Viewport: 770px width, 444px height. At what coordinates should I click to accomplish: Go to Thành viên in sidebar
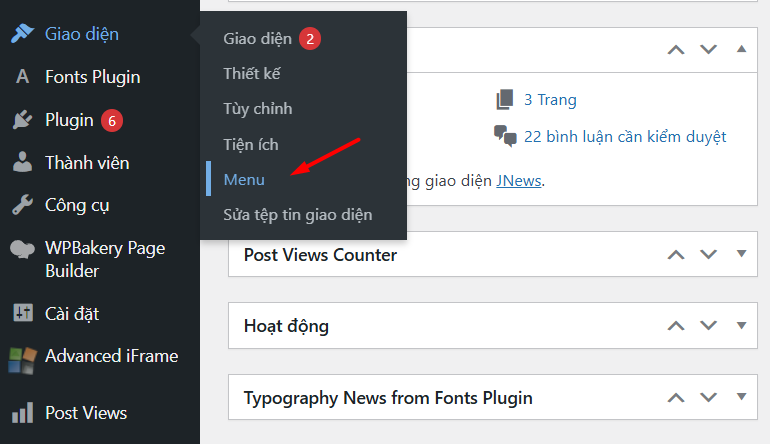(87, 163)
